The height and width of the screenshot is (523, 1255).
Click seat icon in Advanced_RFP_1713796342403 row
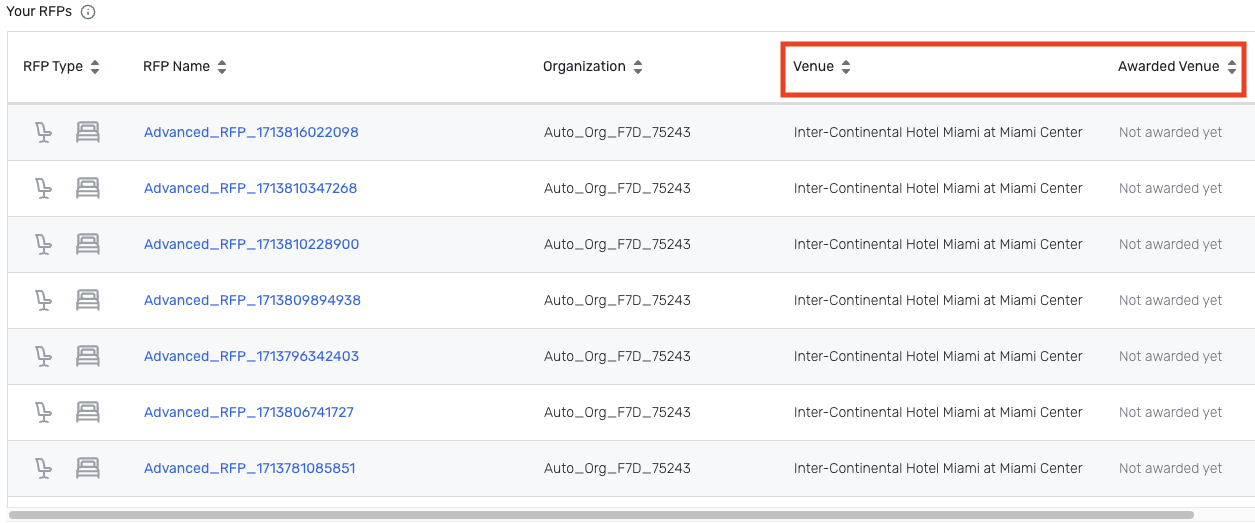coord(43,356)
